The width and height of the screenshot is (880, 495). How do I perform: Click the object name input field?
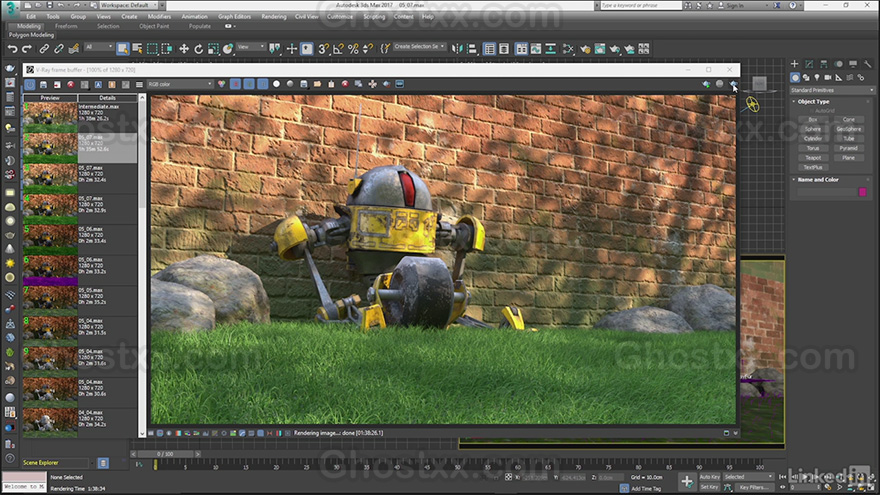827,192
